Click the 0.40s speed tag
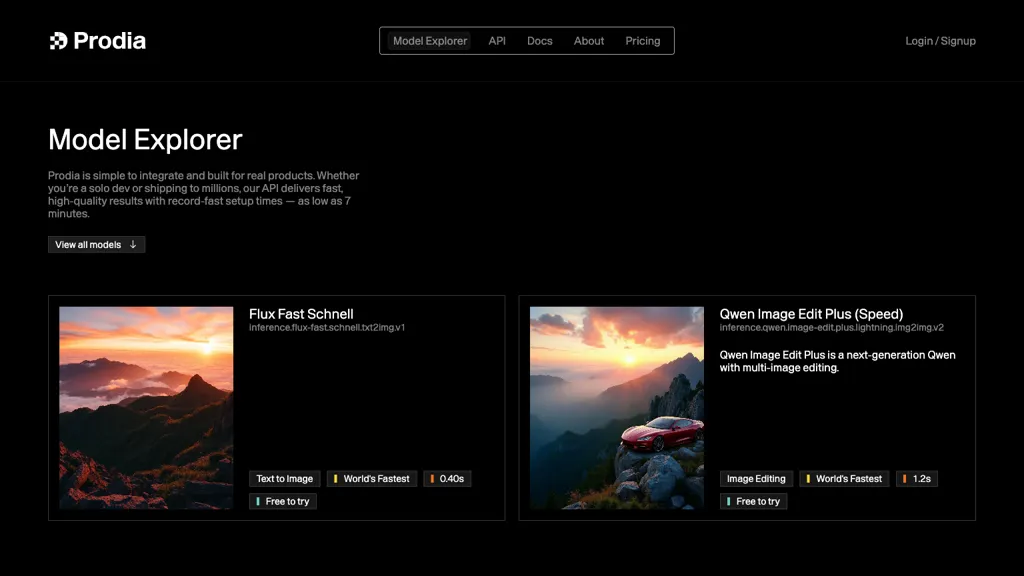This screenshot has height=576, width=1024. (447, 479)
